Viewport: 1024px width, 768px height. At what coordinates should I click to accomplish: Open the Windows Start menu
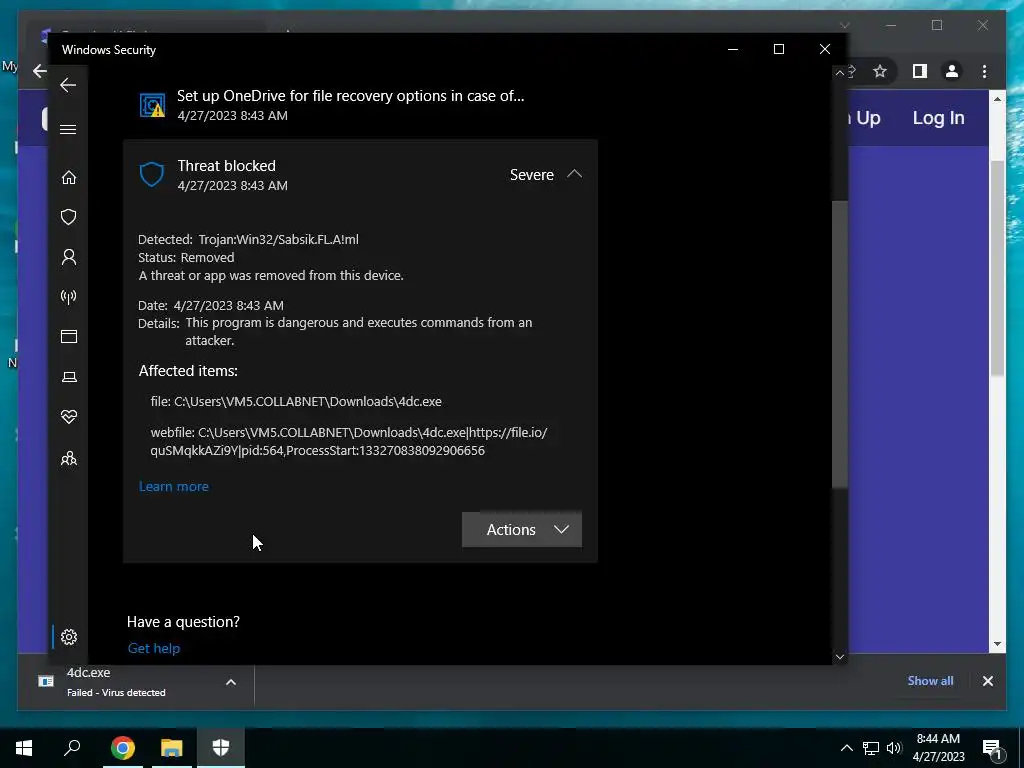click(x=24, y=748)
